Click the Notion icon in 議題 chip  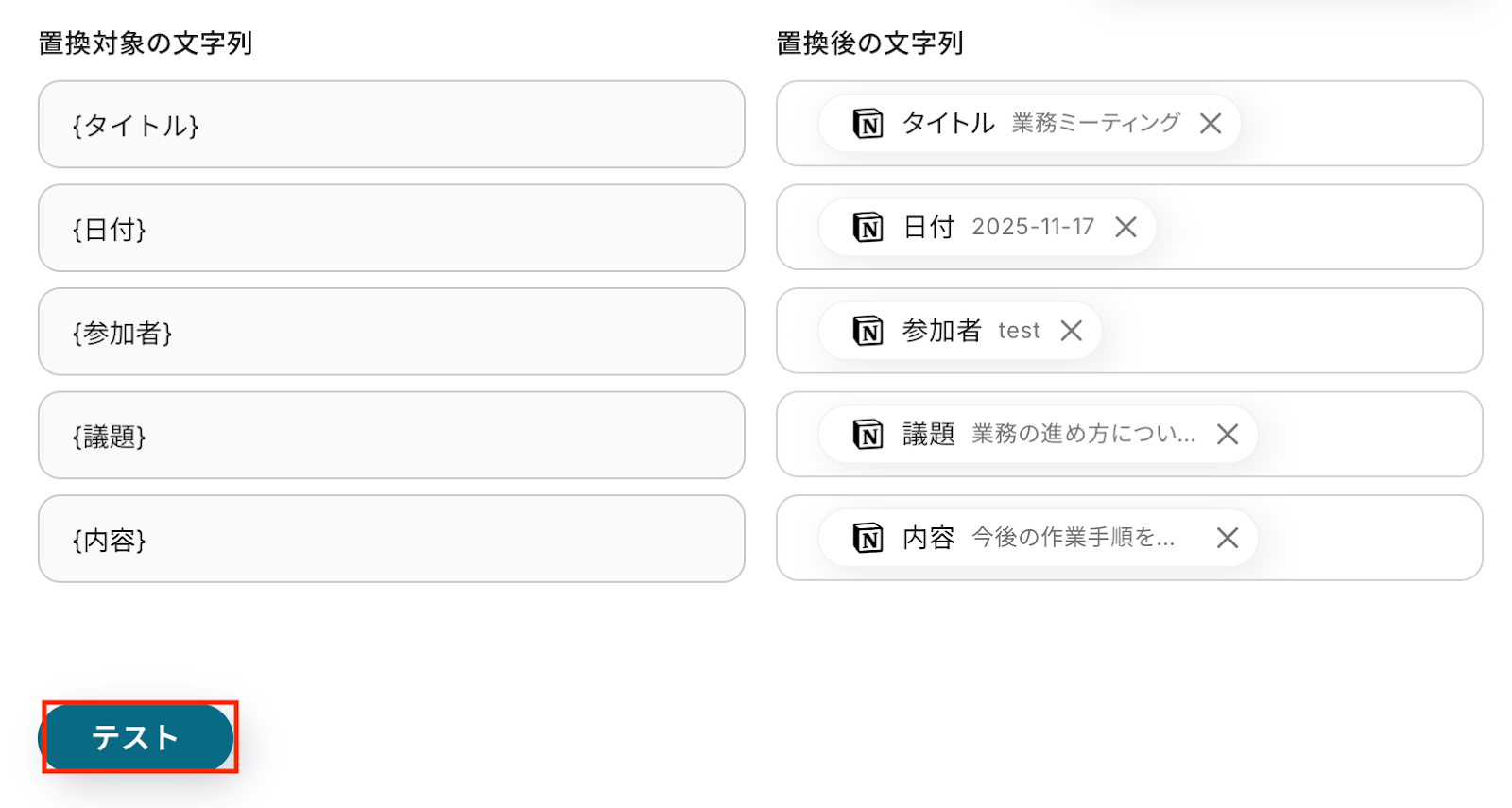pos(868,435)
